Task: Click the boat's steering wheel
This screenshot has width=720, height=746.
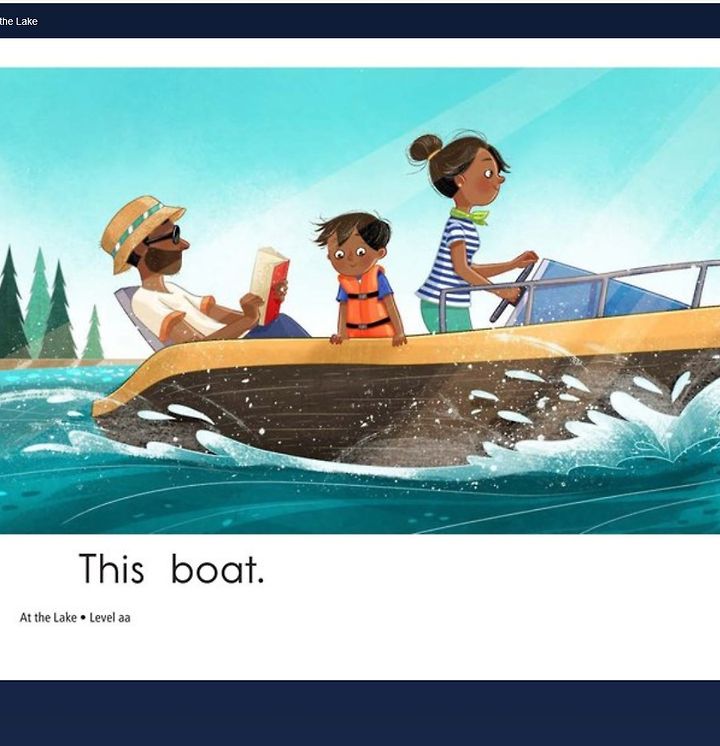Action: [x=512, y=293]
